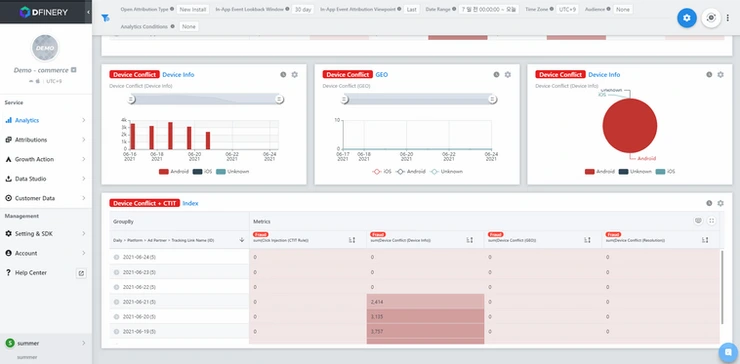
Task: Expand the 2021-06-20 (5) row
Action: coord(116,317)
